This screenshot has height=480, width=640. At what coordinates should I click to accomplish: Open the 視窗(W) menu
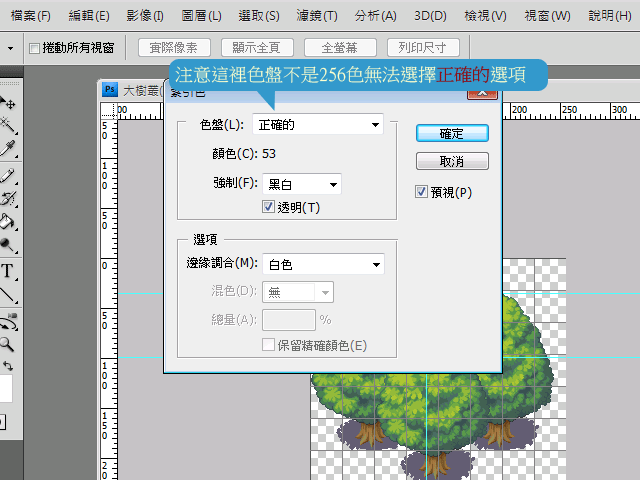tap(547, 16)
